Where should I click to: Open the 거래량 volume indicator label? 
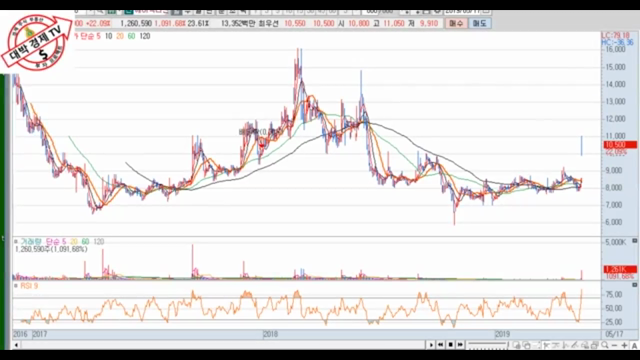31,242
